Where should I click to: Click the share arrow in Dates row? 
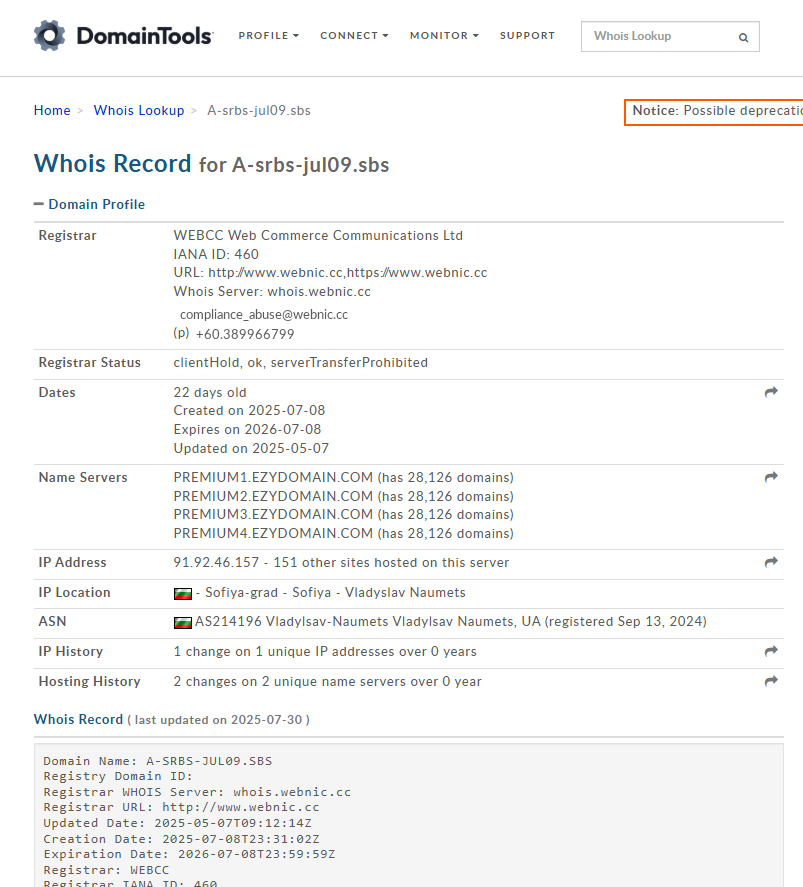click(771, 392)
